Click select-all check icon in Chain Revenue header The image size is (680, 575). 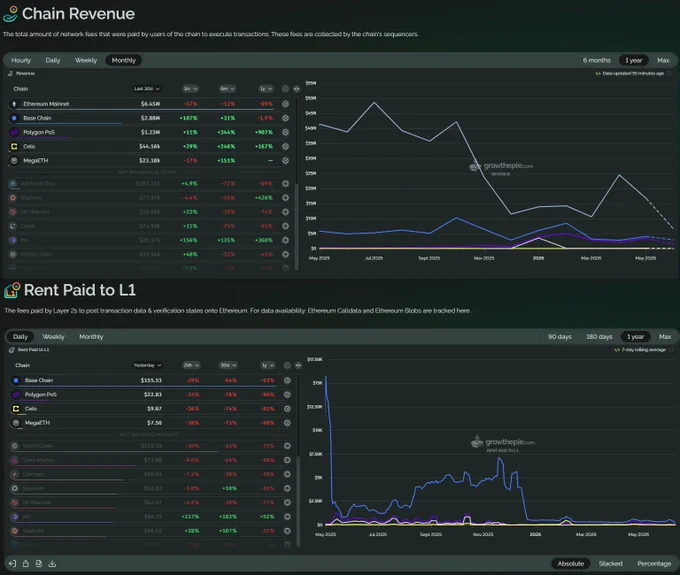click(x=285, y=88)
